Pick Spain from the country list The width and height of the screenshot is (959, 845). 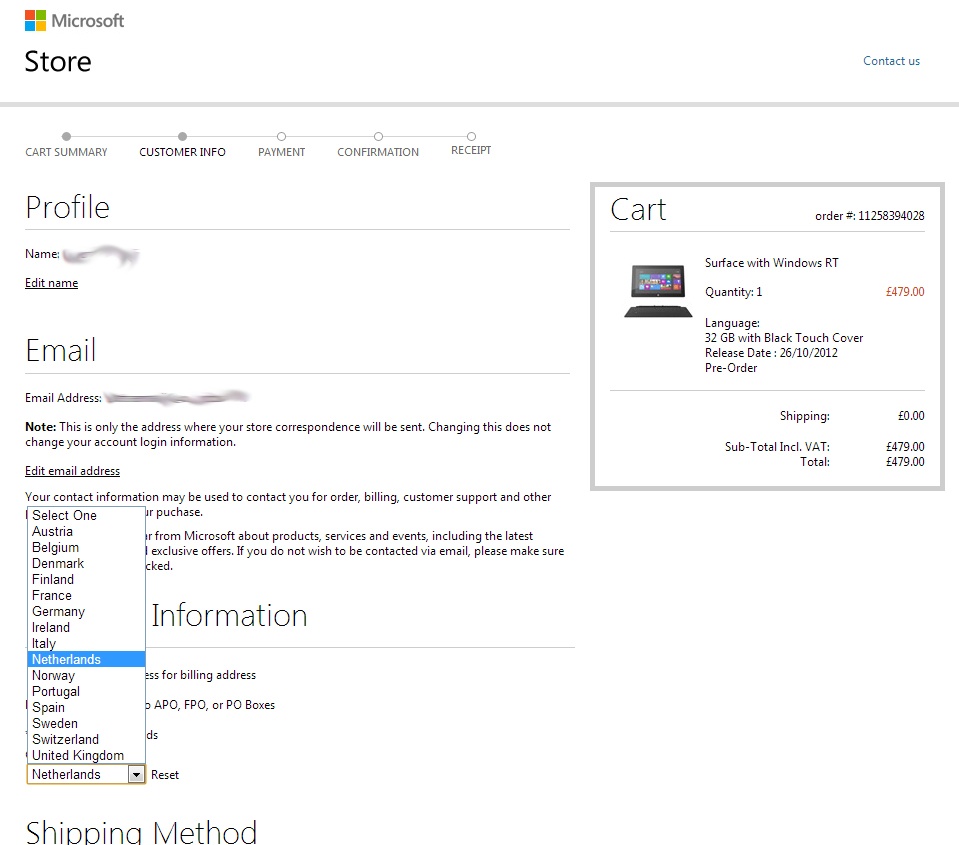click(x=86, y=707)
